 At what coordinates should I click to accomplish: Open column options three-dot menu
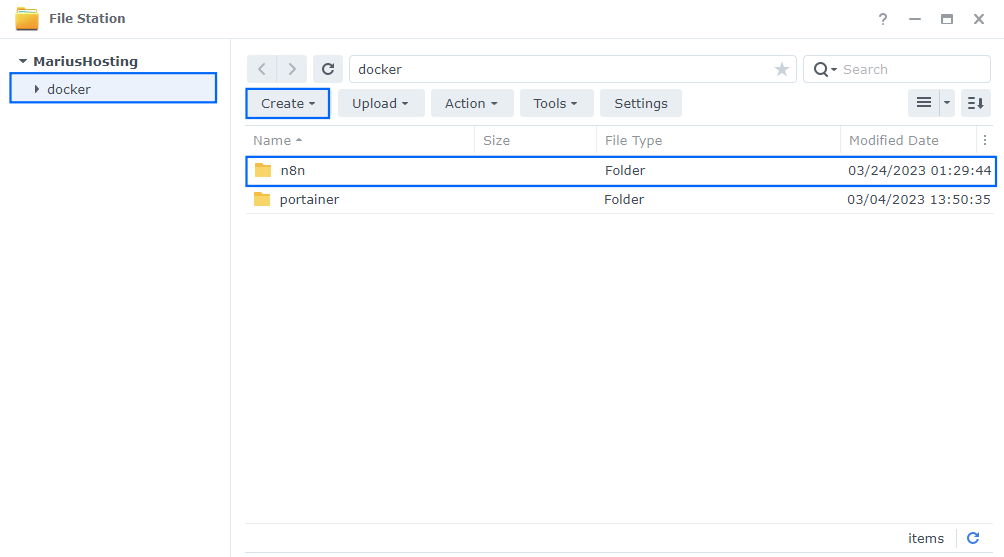[985, 140]
